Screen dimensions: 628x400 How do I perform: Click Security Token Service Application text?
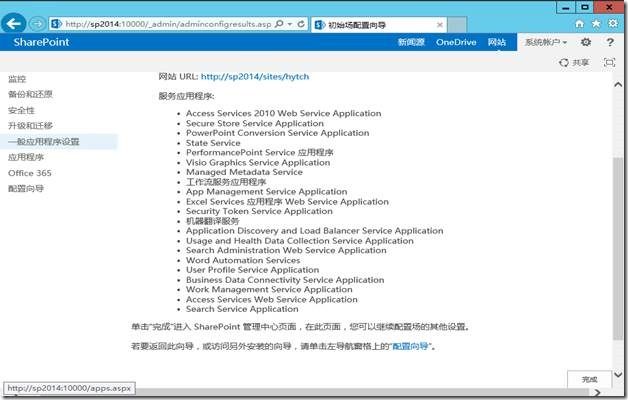(x=259, y=211)
